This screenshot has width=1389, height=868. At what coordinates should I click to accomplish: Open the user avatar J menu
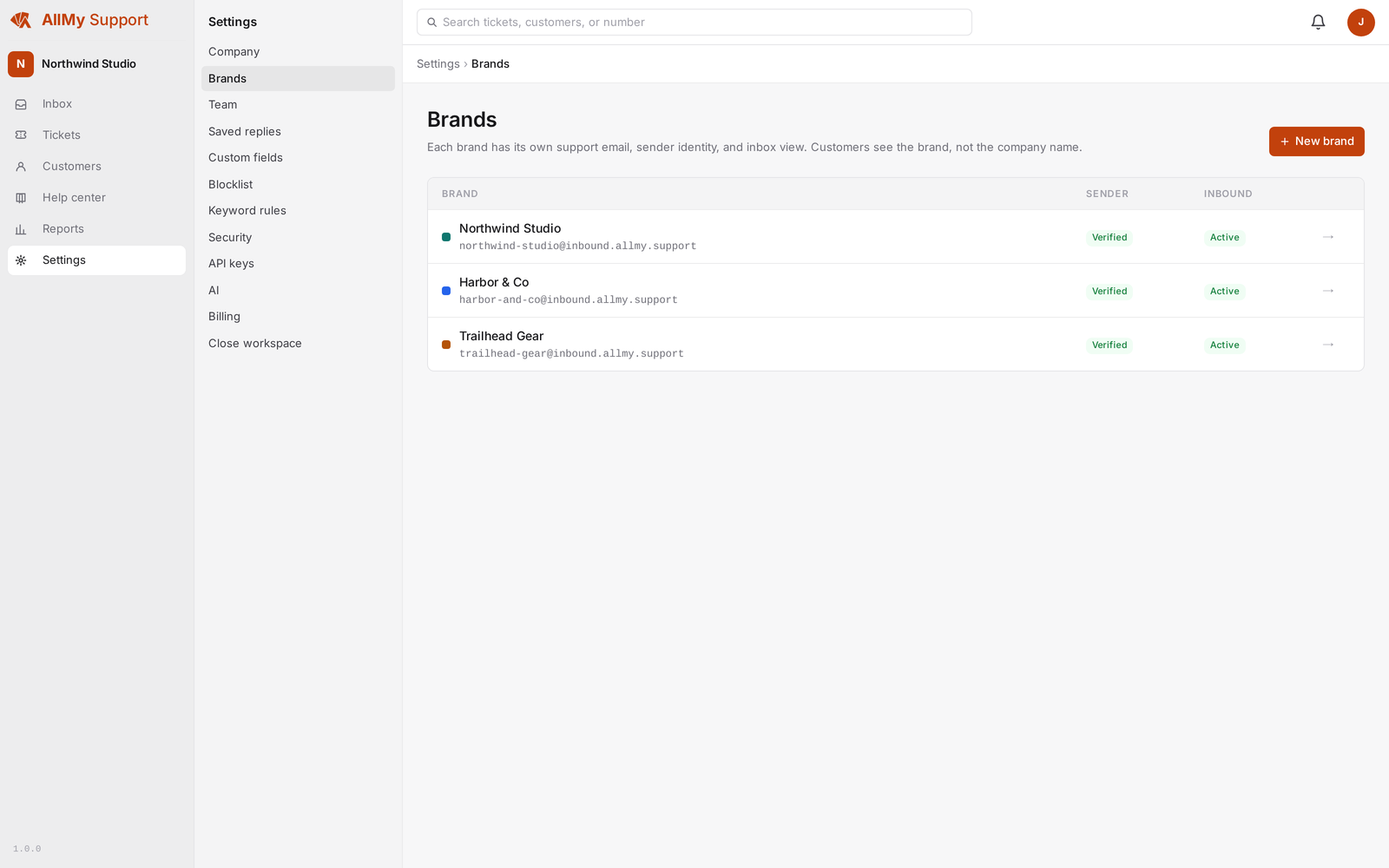pos(1360,23)
